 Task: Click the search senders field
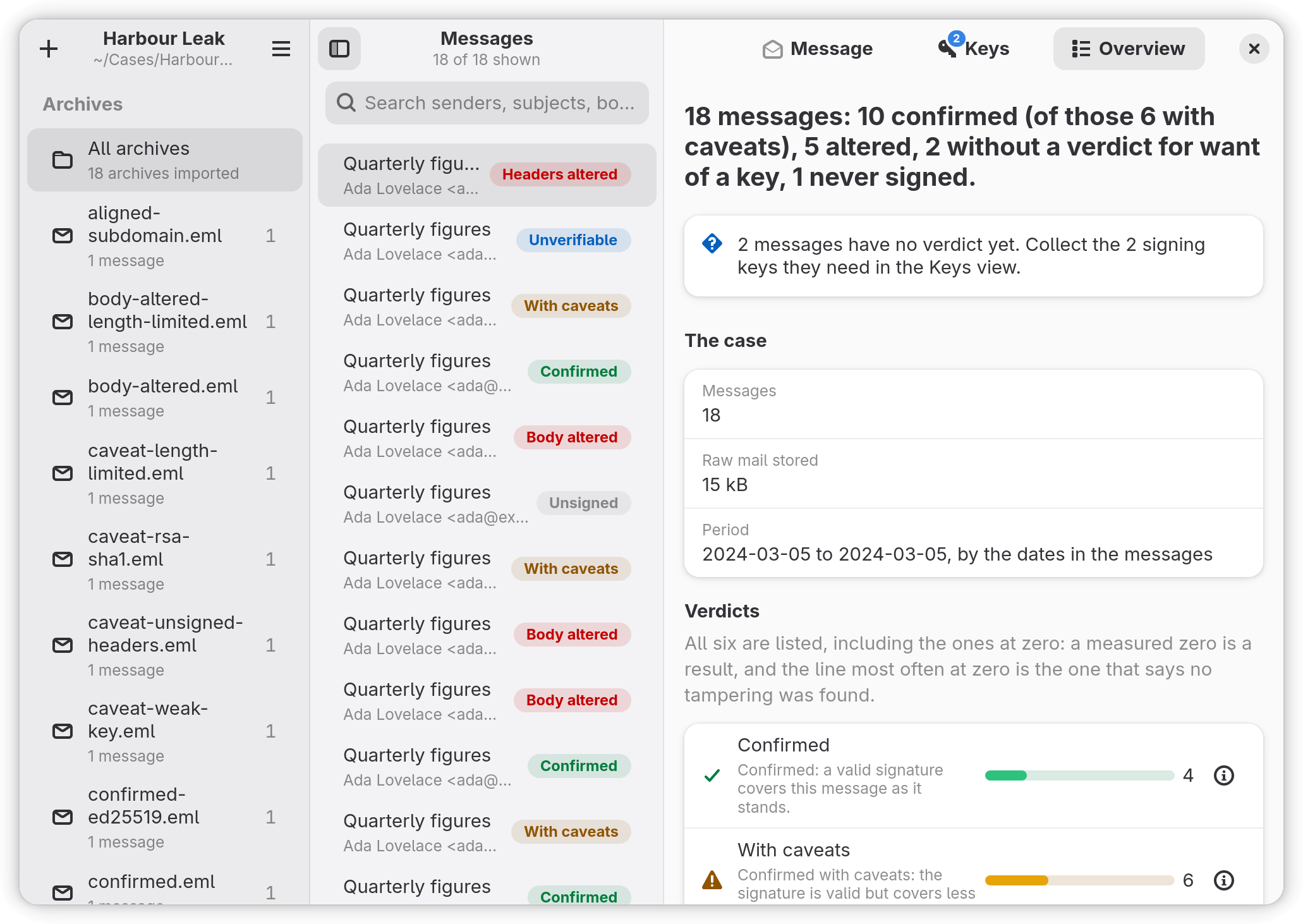coord(487,103)
